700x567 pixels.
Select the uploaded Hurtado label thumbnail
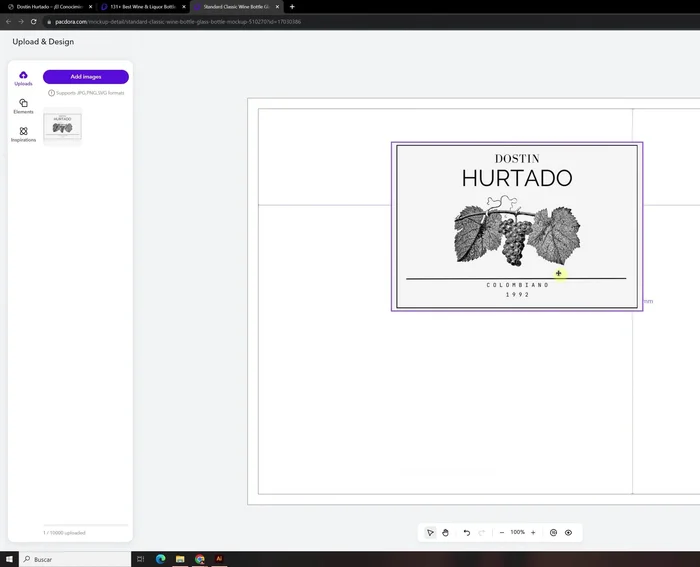pyautogui.click(x=62, y=126)
